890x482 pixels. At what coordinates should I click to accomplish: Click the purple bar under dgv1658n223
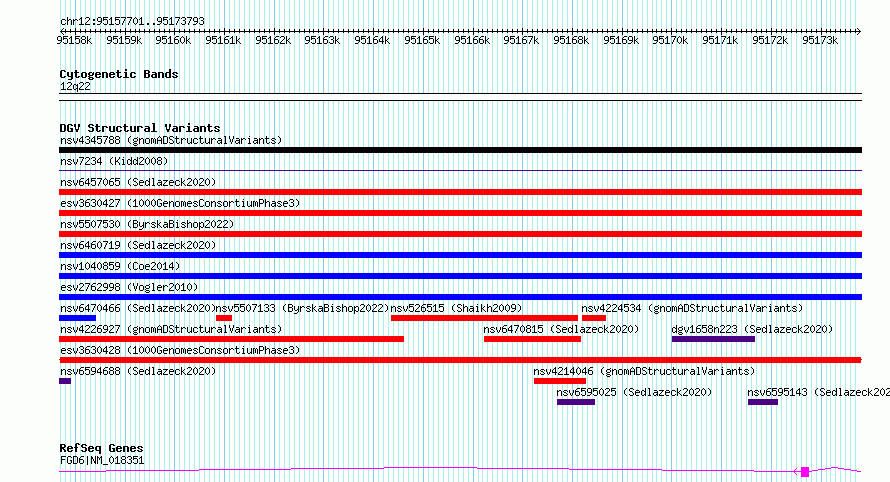(713, 339)
